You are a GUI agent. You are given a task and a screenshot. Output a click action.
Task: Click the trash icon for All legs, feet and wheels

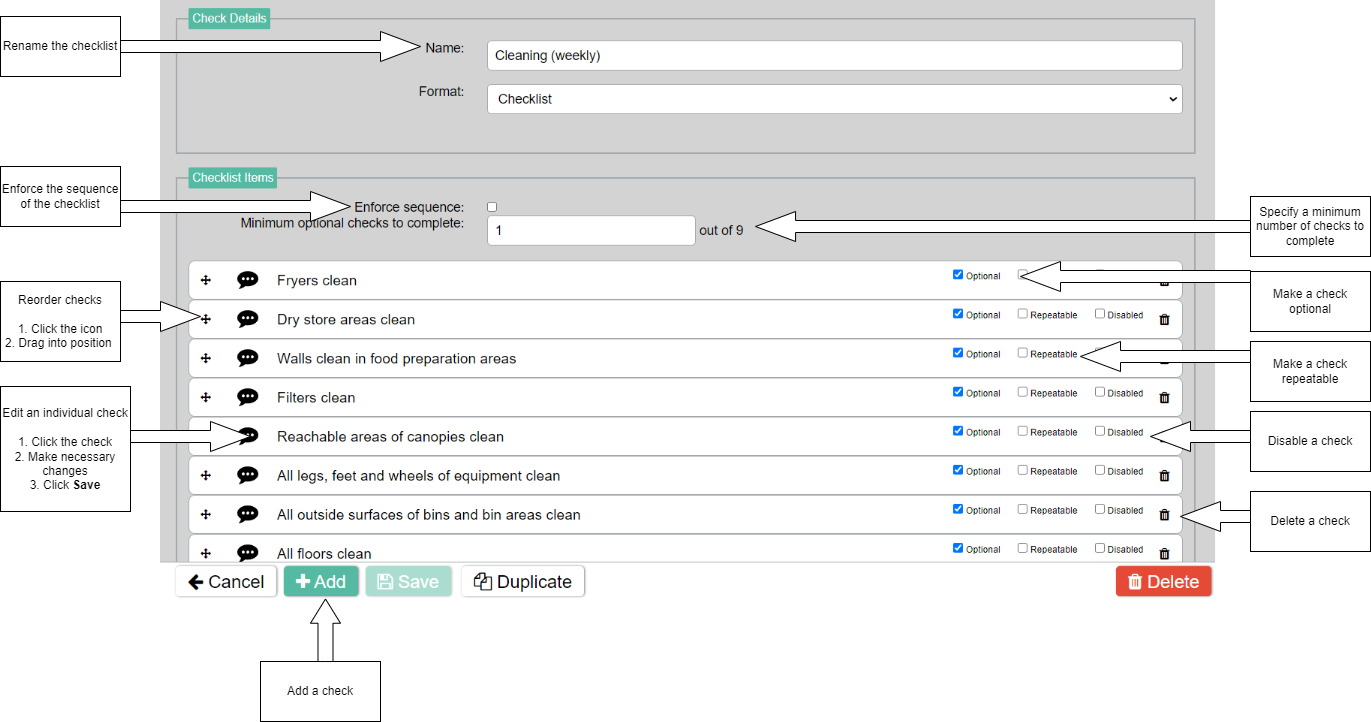(x=1164, y=476)
